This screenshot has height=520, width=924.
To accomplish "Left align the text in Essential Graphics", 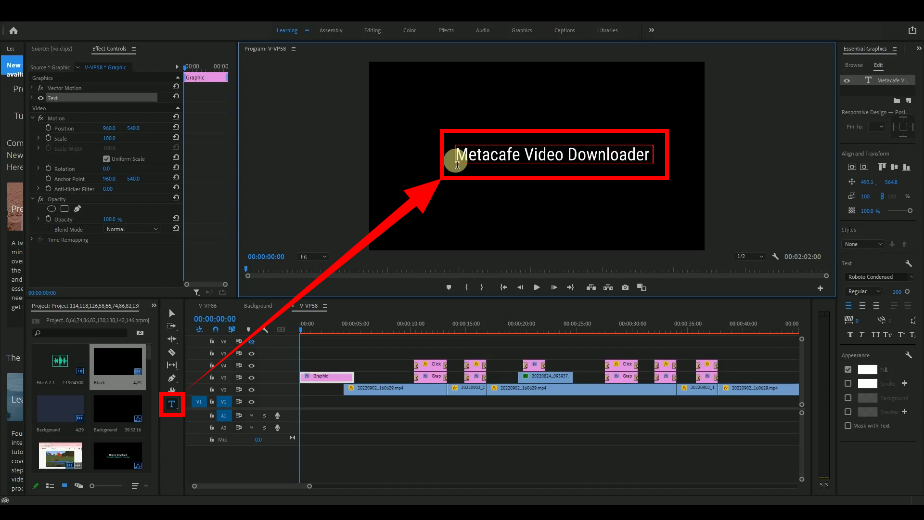I will click(849, 305).
